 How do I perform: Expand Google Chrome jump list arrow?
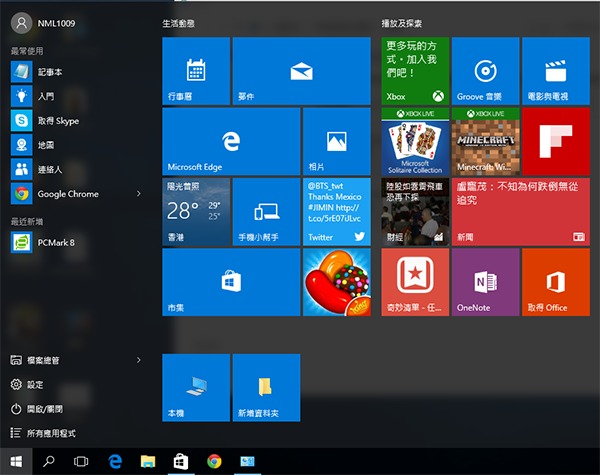point(139,194)
